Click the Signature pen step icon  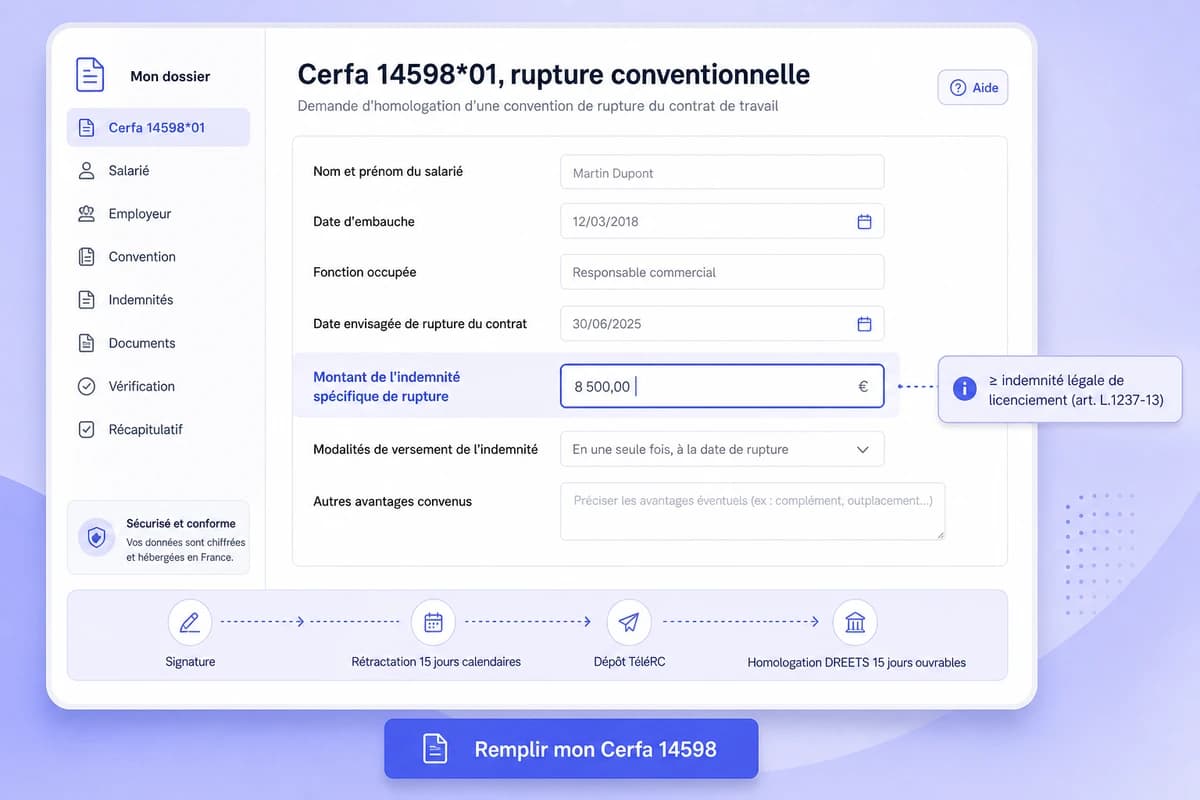(x=190, y=622)
